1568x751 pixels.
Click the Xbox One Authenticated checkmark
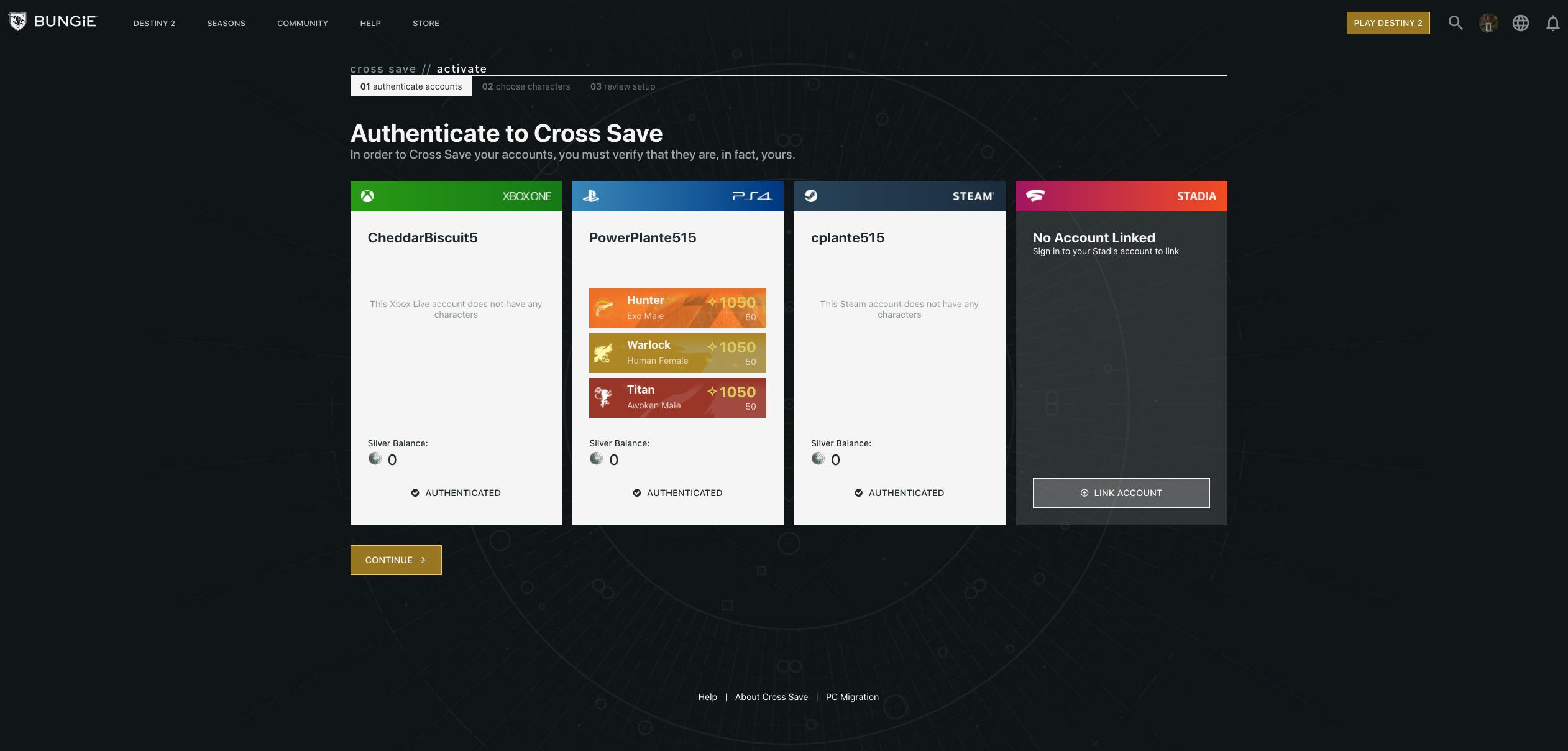pos(415,493)
